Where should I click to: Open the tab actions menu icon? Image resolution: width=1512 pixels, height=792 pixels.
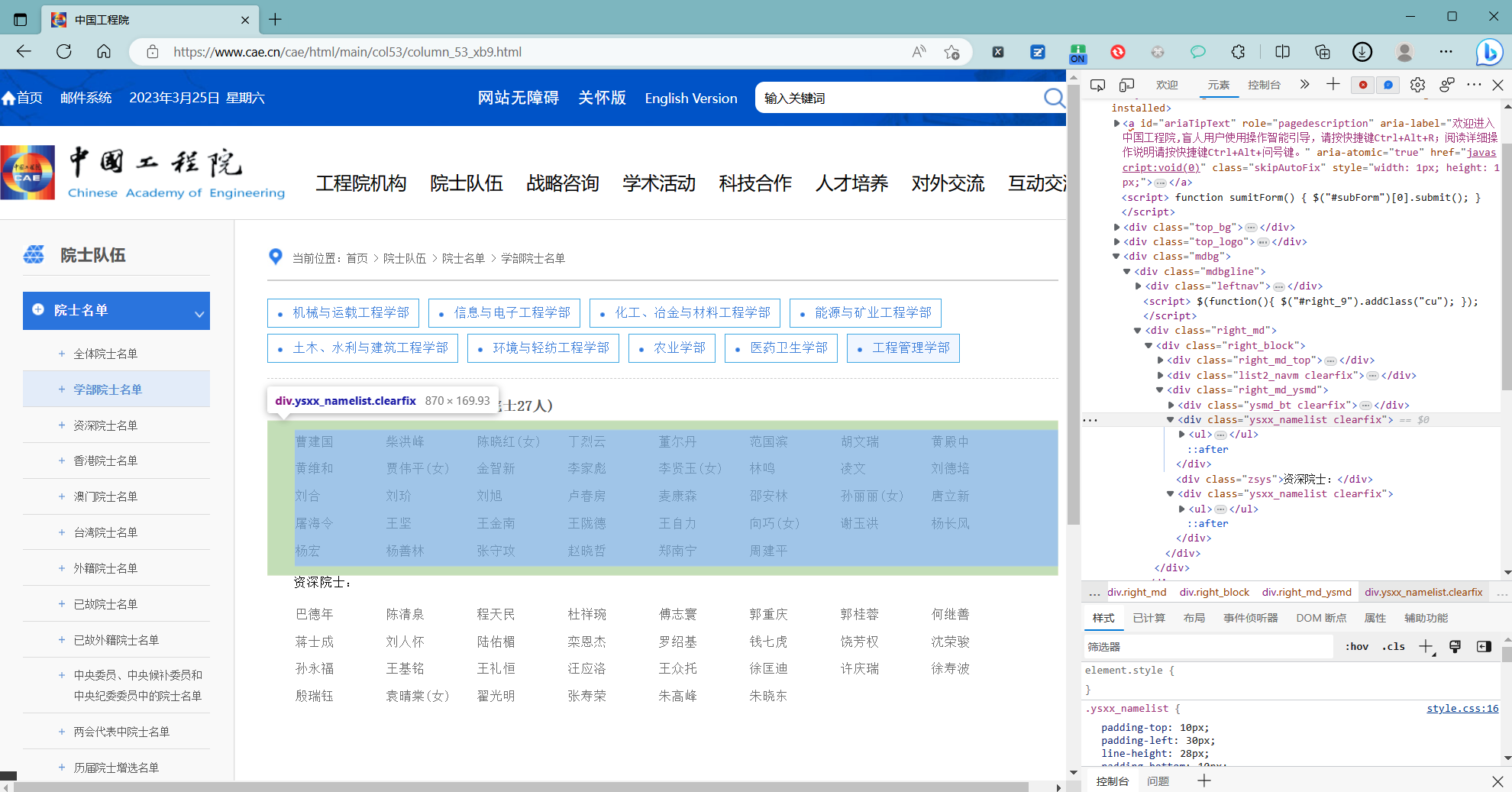[x=21, y=19]
